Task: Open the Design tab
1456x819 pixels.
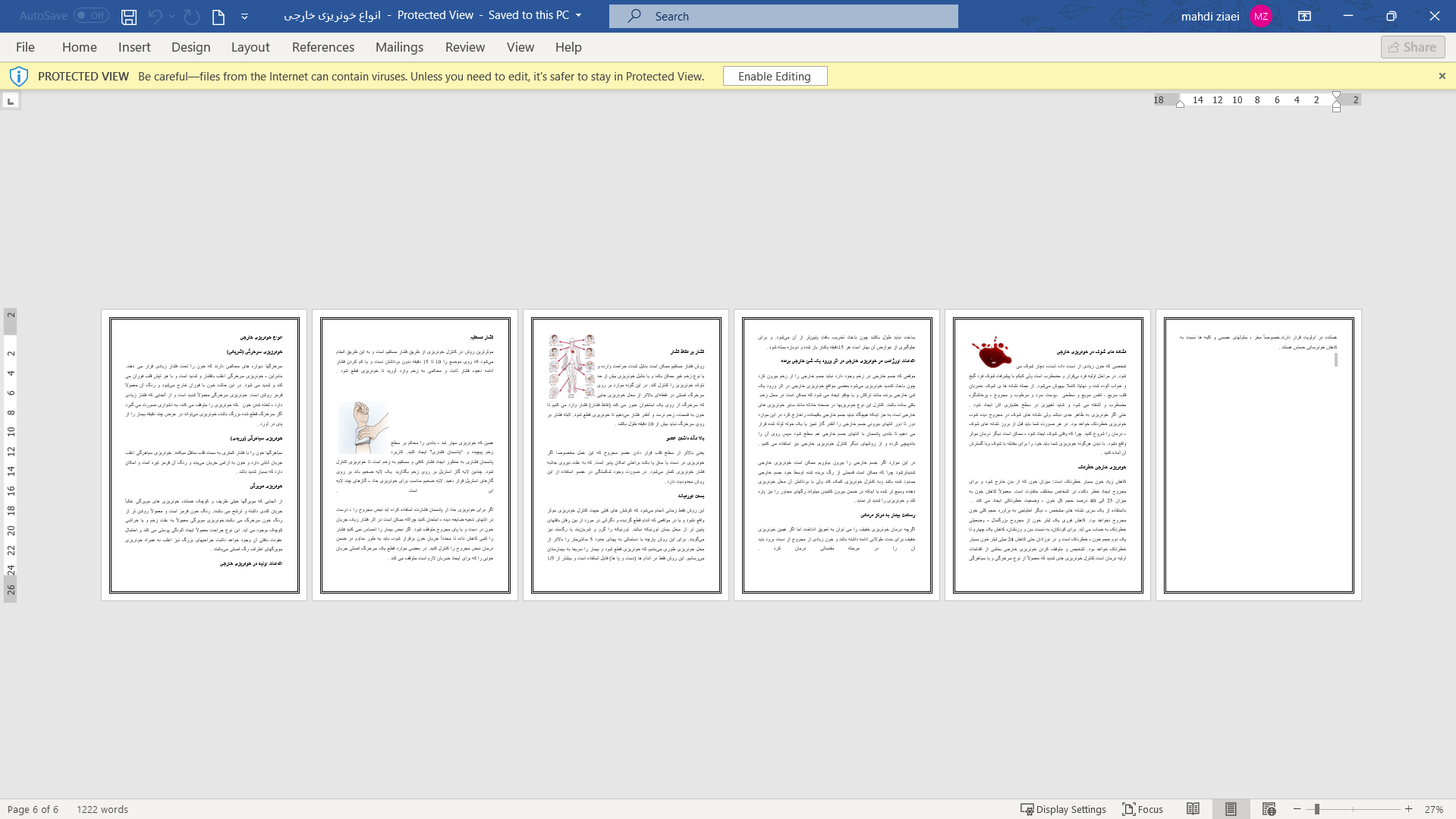Action: [x=190, y=47]
